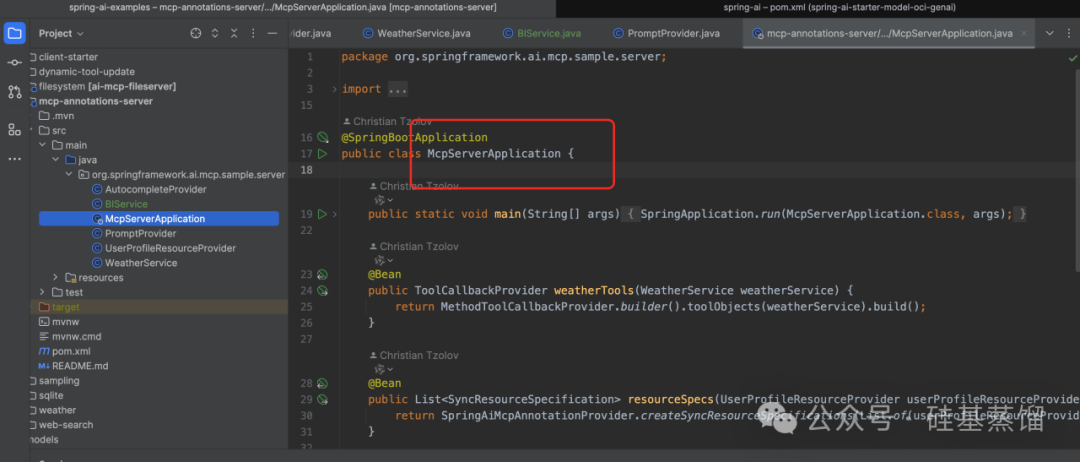Select the sqlite module
Image resolution: width=1080 pixels, height=462 pixels.
tap(51, 395)
